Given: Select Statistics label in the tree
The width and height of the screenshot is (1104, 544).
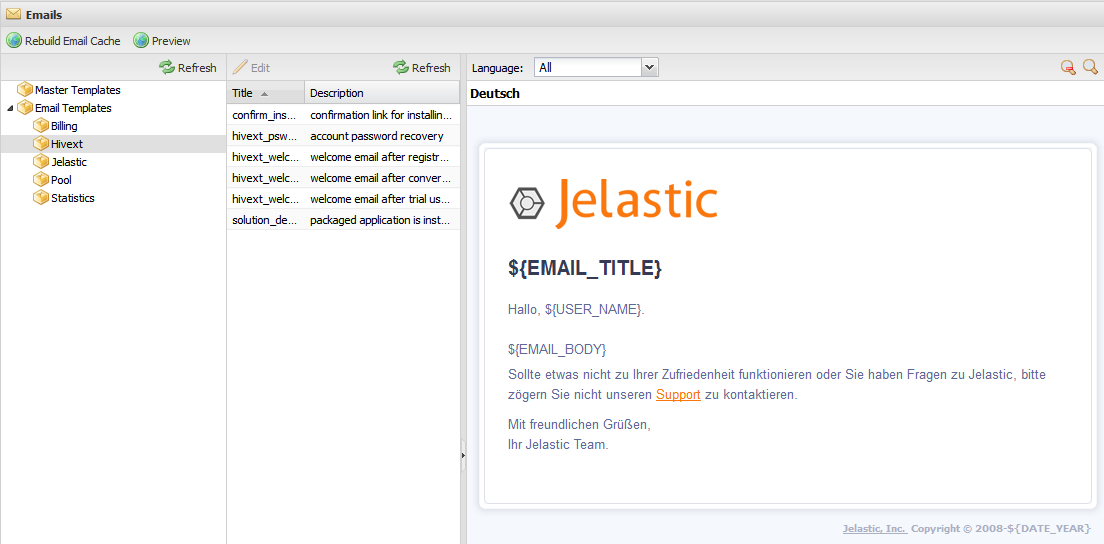Looking at the screenshot, I should [73, 198].
